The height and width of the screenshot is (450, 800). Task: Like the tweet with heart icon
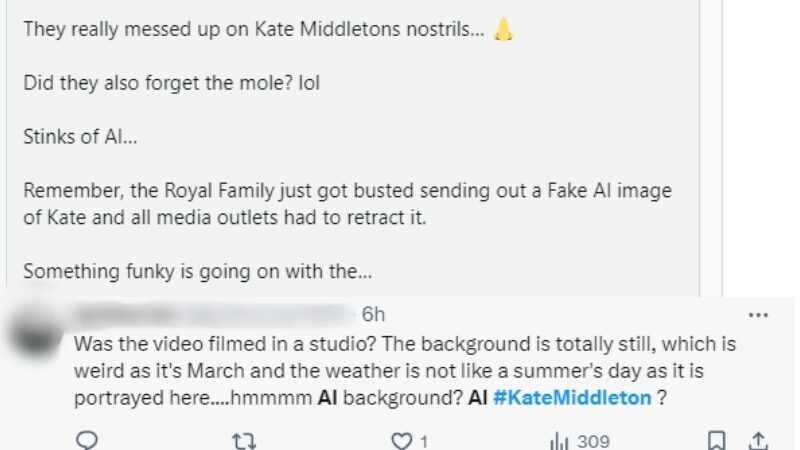click(x=402, y=440)
